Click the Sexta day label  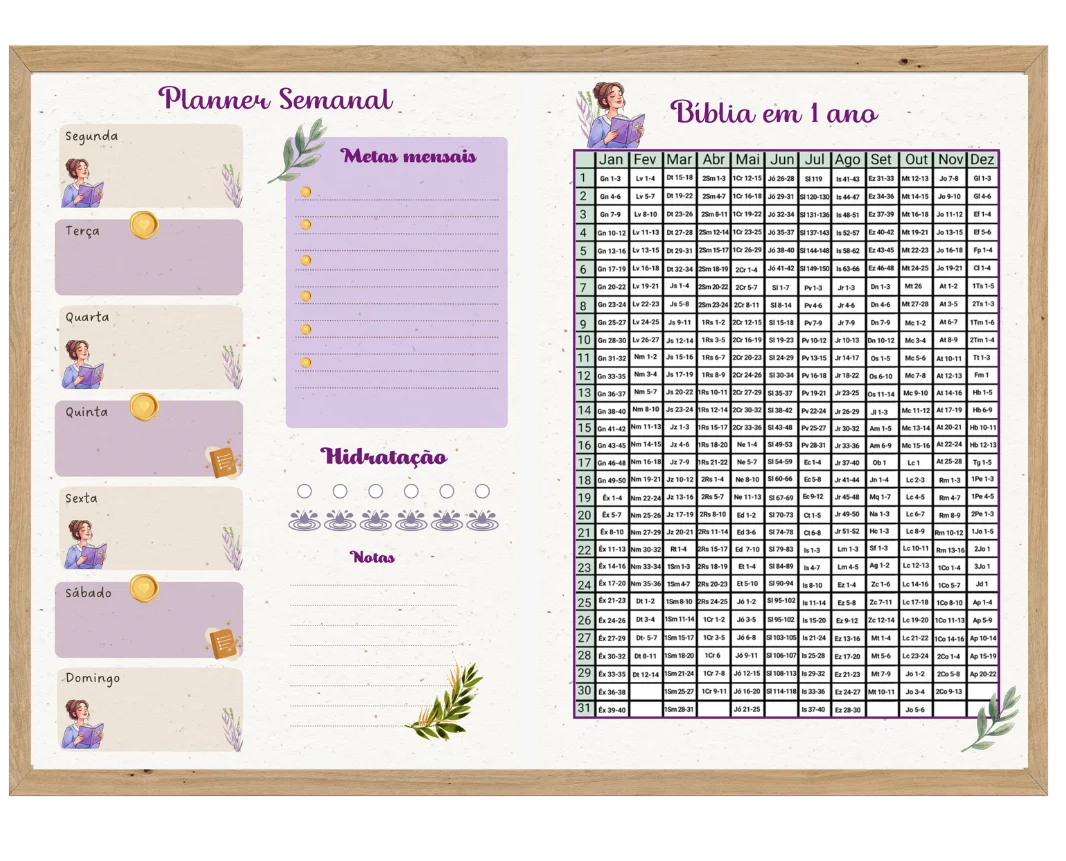pyautogui.click(x=82, y=498)
